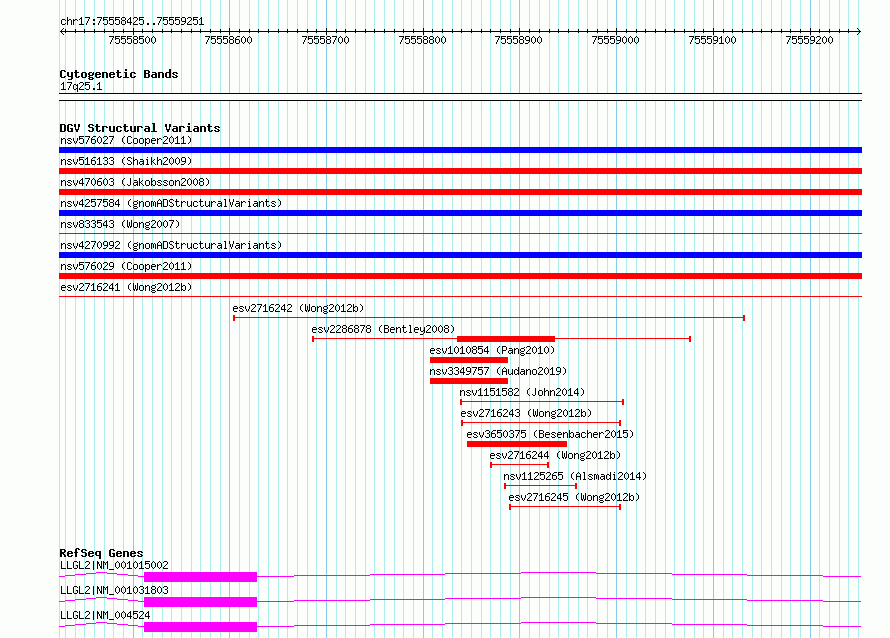The height and width of the screenshot is (638, 890).
Task: Click esv3650375 (Besenbacher2015) label
Action: tap(550, 434)
